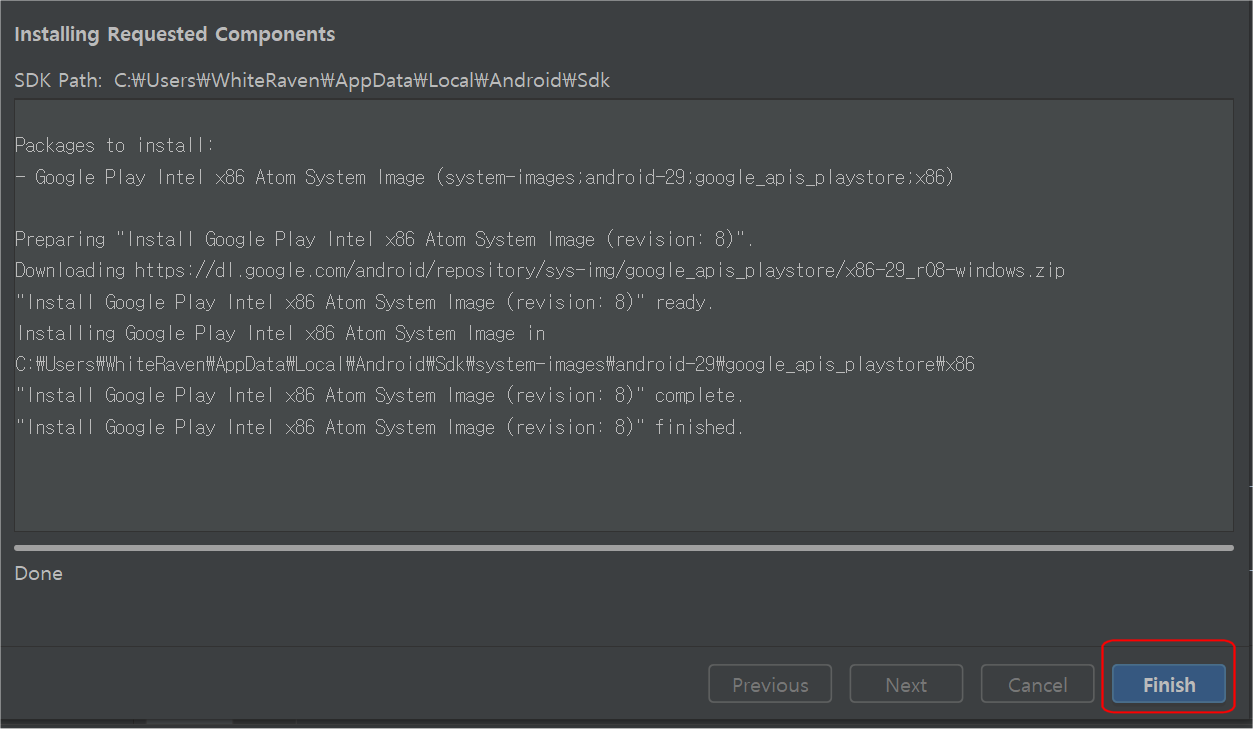Click the log line ending with 'complete.'
1253x729 pixels.
pos(379,395)
